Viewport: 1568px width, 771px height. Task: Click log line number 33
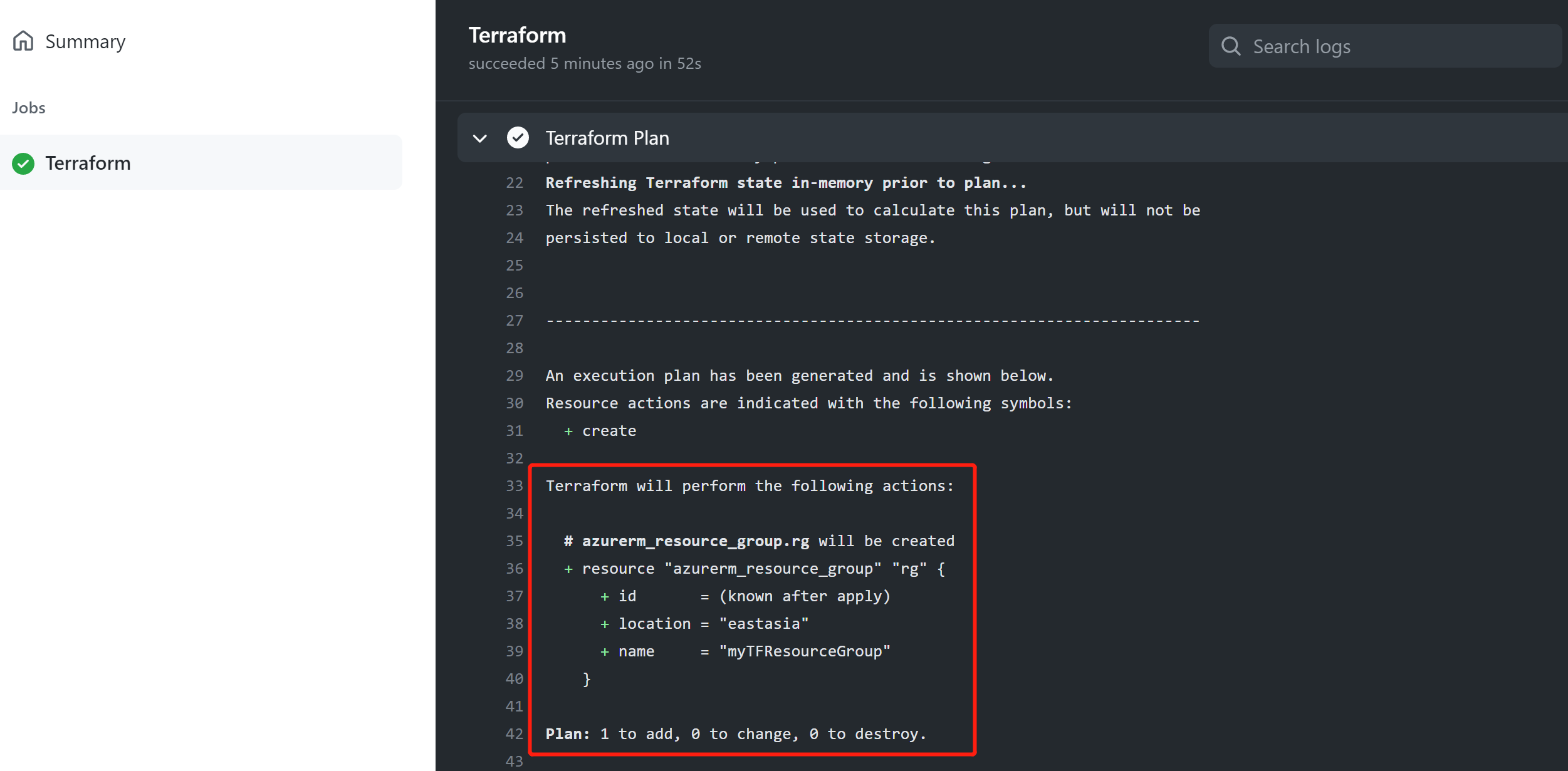(515, 486)
